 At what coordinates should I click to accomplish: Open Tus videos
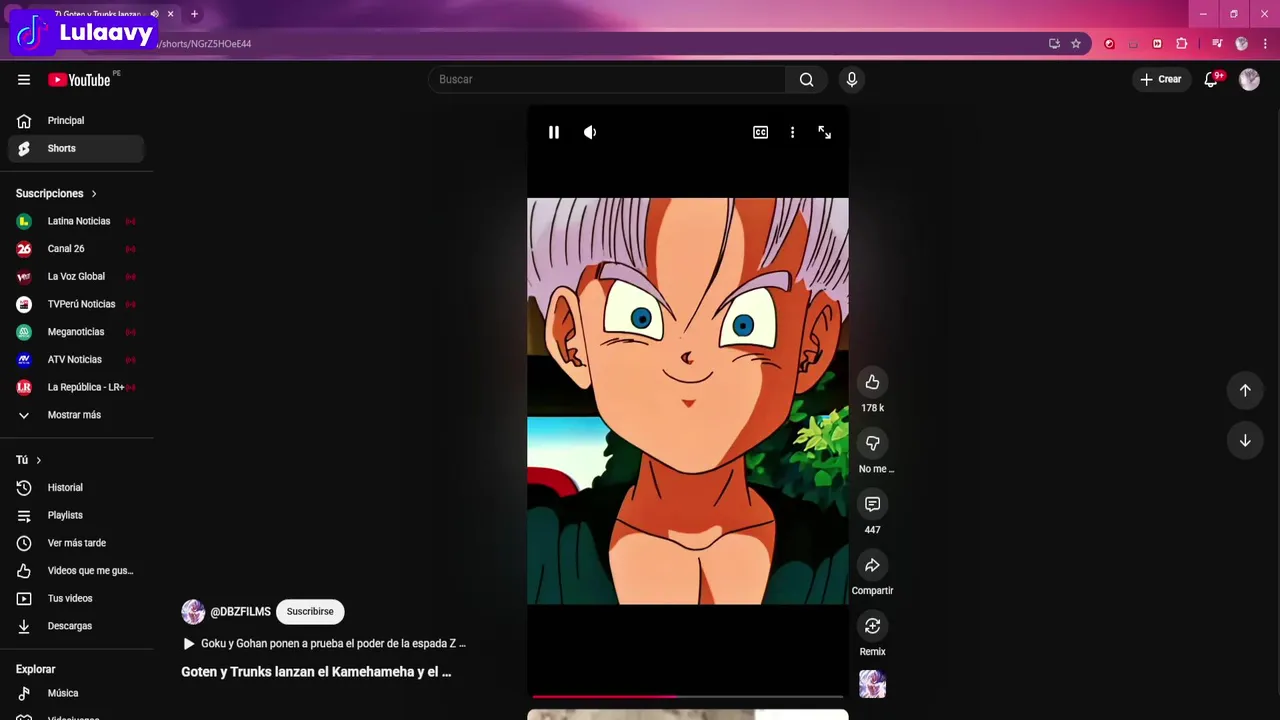coord(76,598)
